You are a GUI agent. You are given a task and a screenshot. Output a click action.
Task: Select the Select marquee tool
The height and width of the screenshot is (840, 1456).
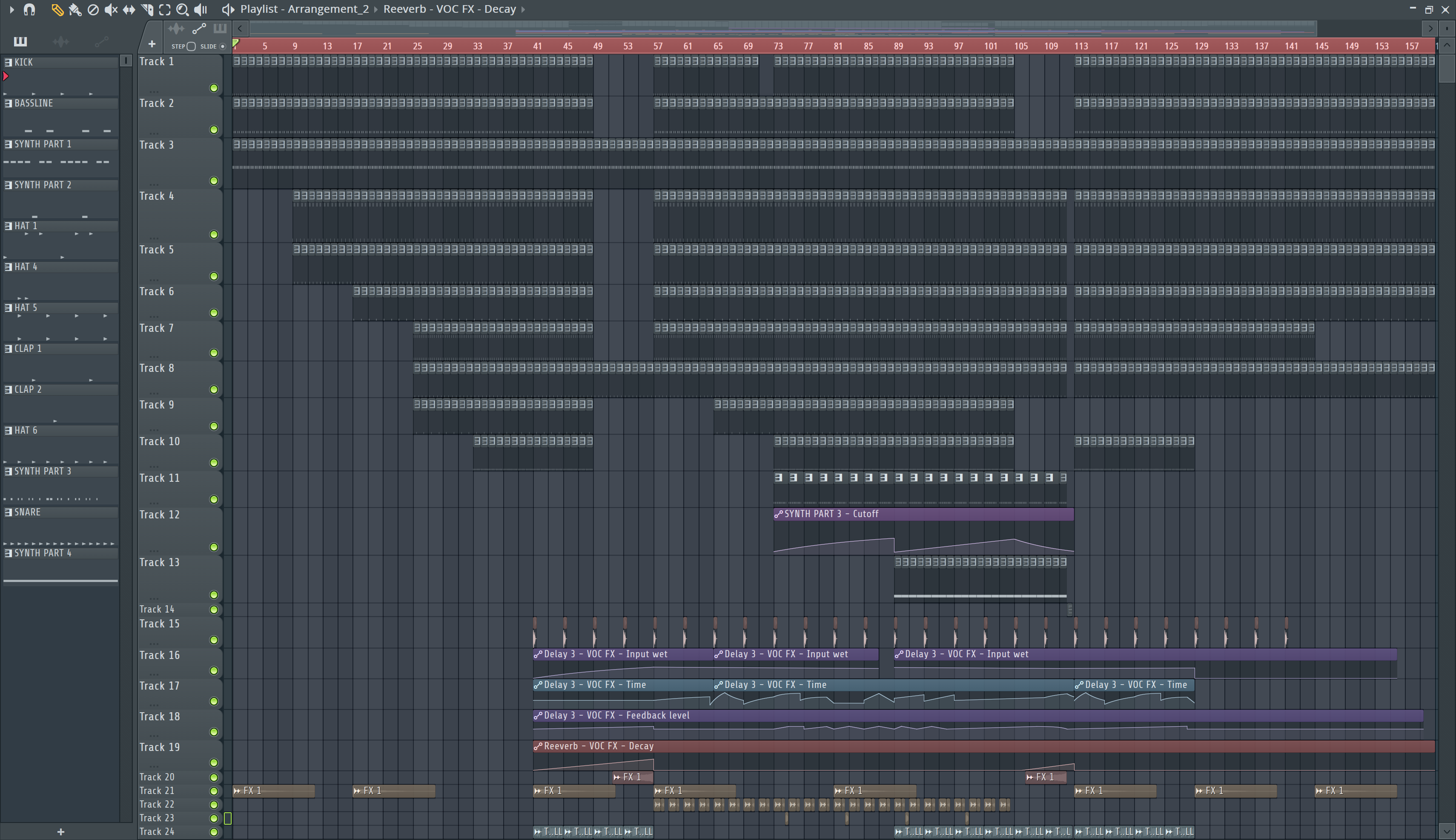click(x=164, y=9)
